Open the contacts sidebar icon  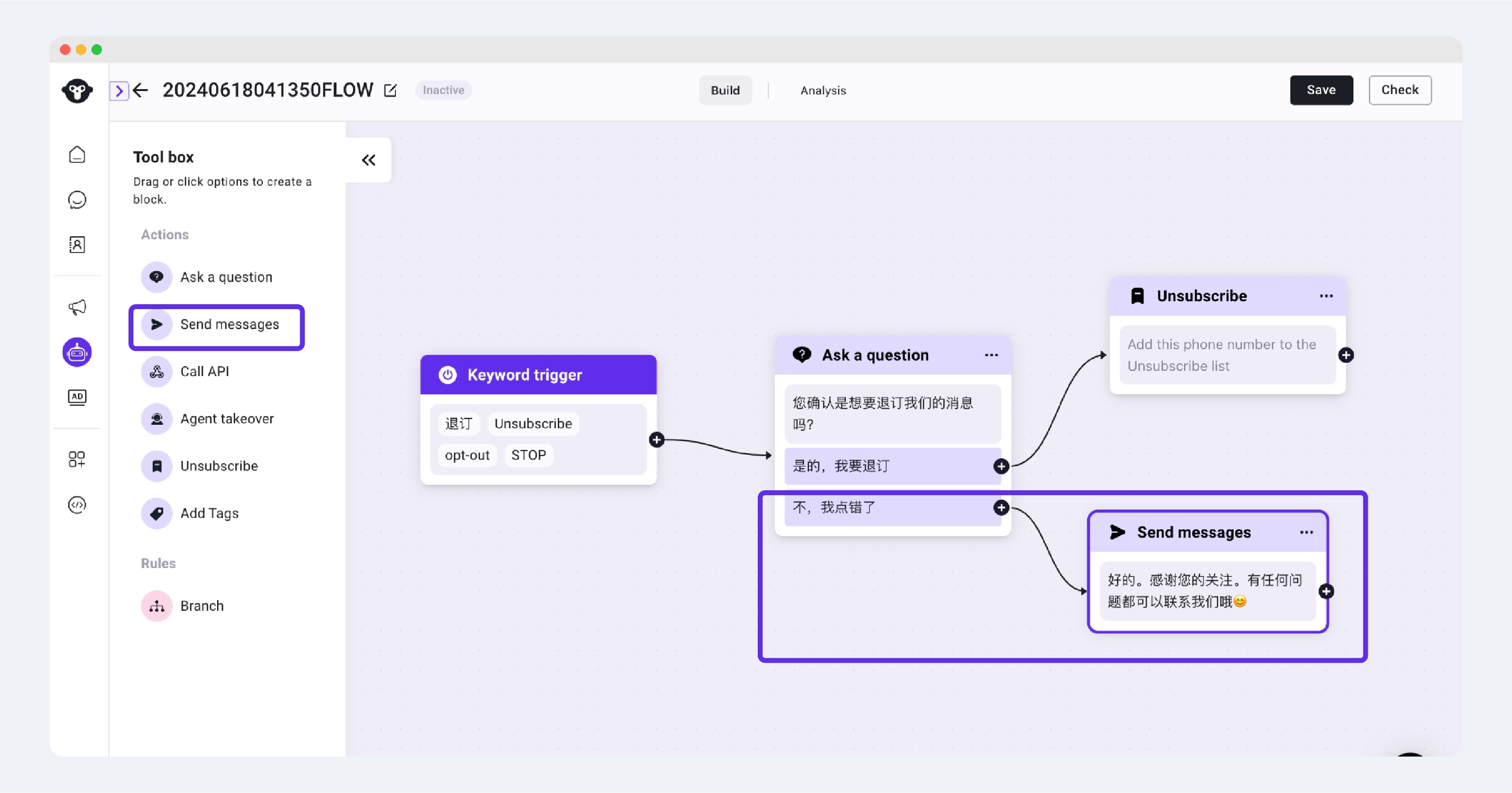[77, 245]
